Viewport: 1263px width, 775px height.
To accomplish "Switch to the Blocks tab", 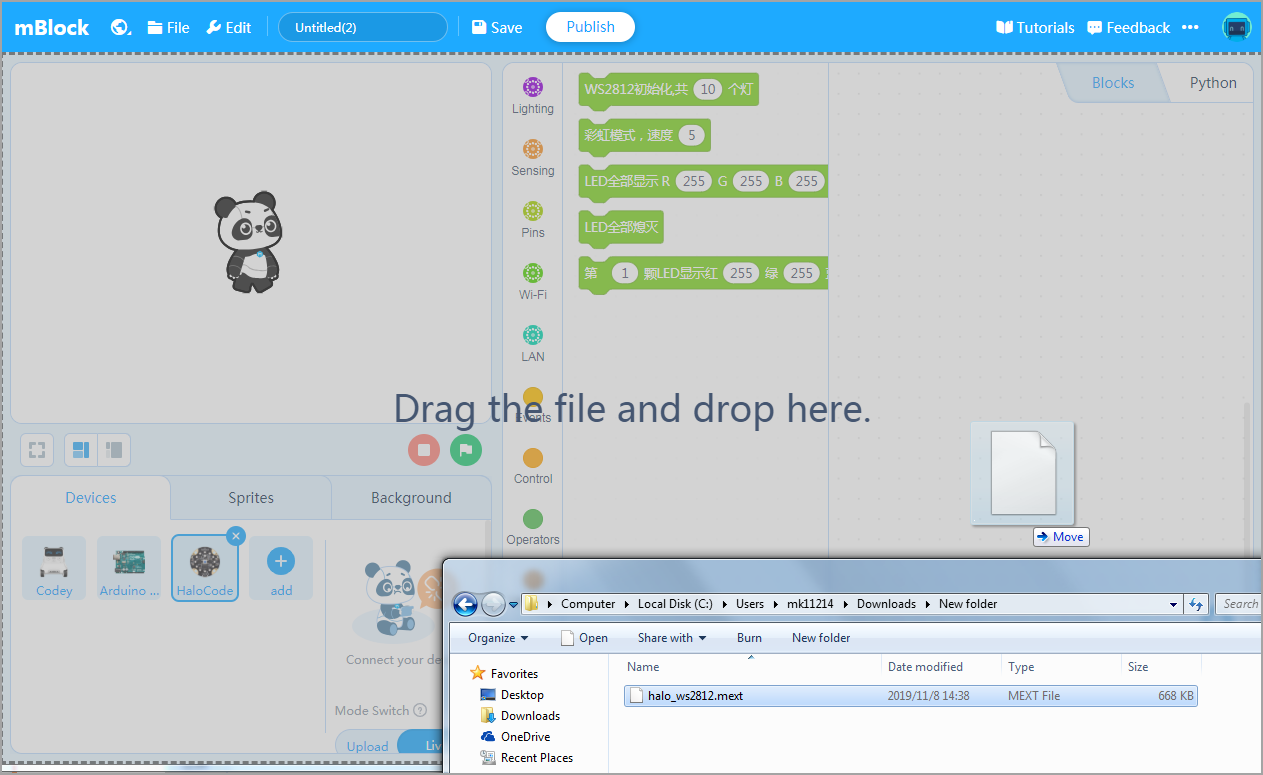I will [x=1113, y=83].
